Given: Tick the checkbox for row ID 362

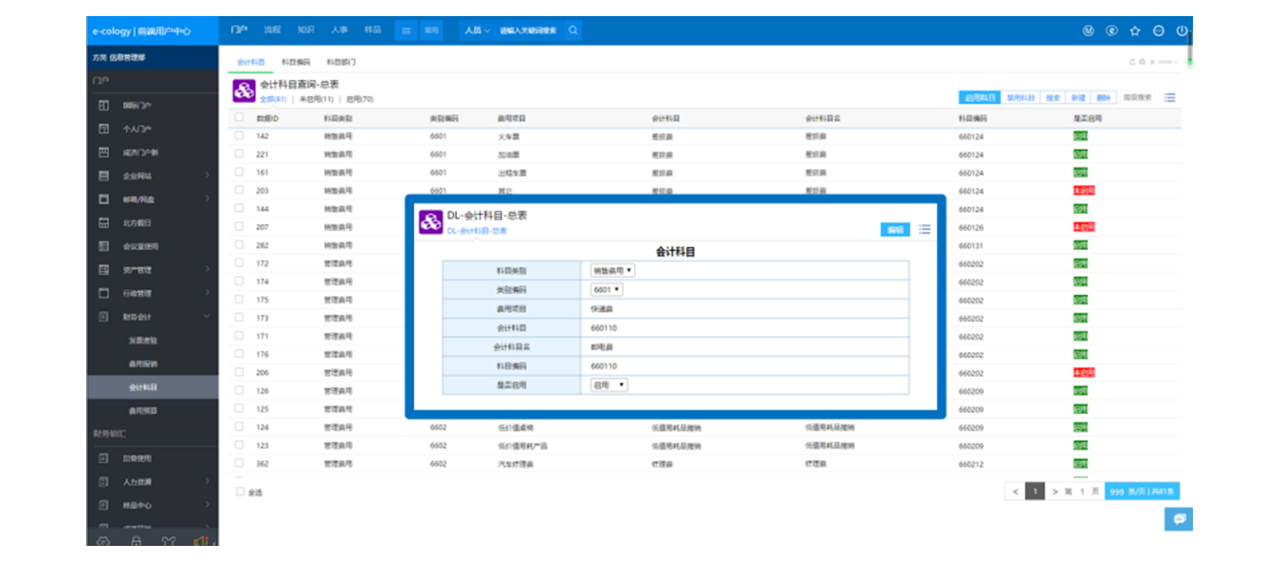Looking at the screenshot, I should pos(239,463).
